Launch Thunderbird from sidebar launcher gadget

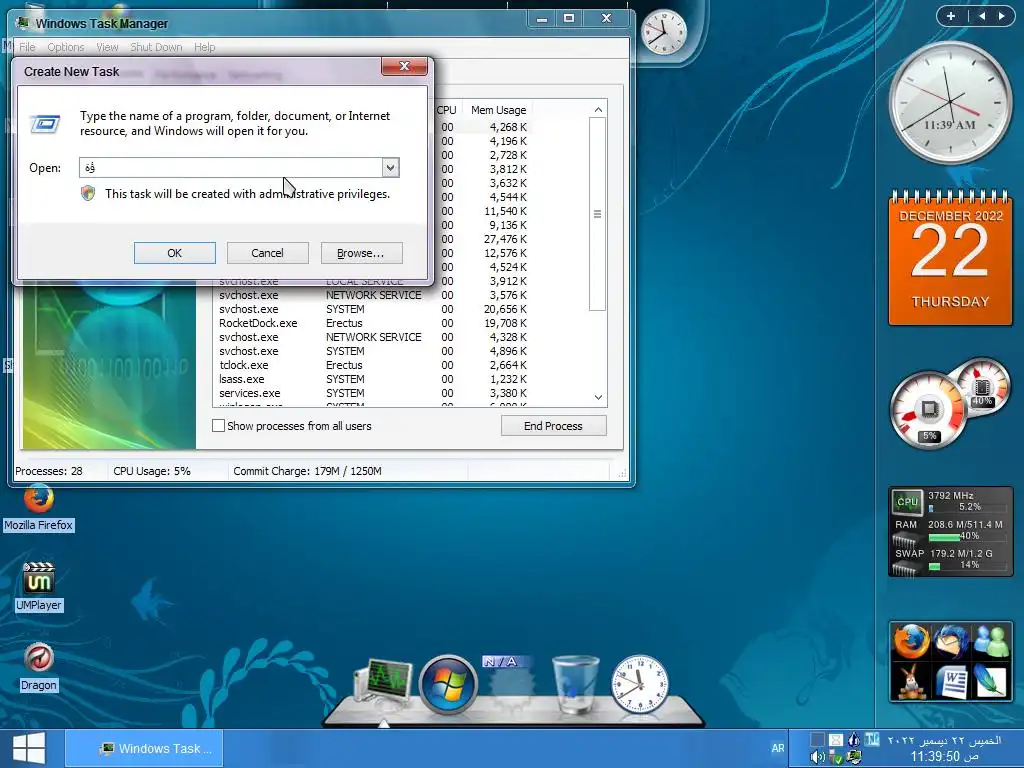coord(951,643)
